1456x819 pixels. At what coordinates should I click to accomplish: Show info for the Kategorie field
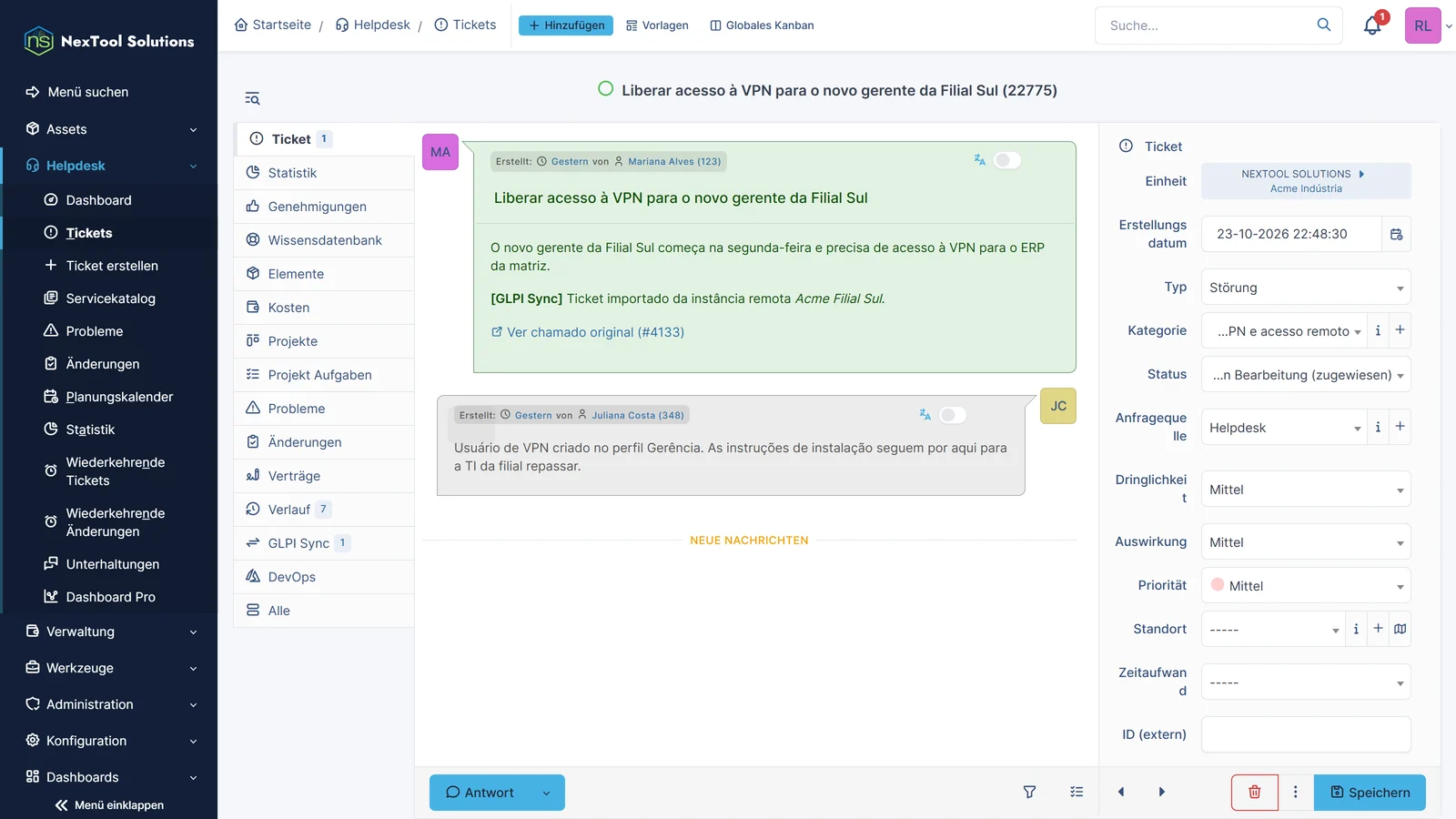pos(1378,330)
